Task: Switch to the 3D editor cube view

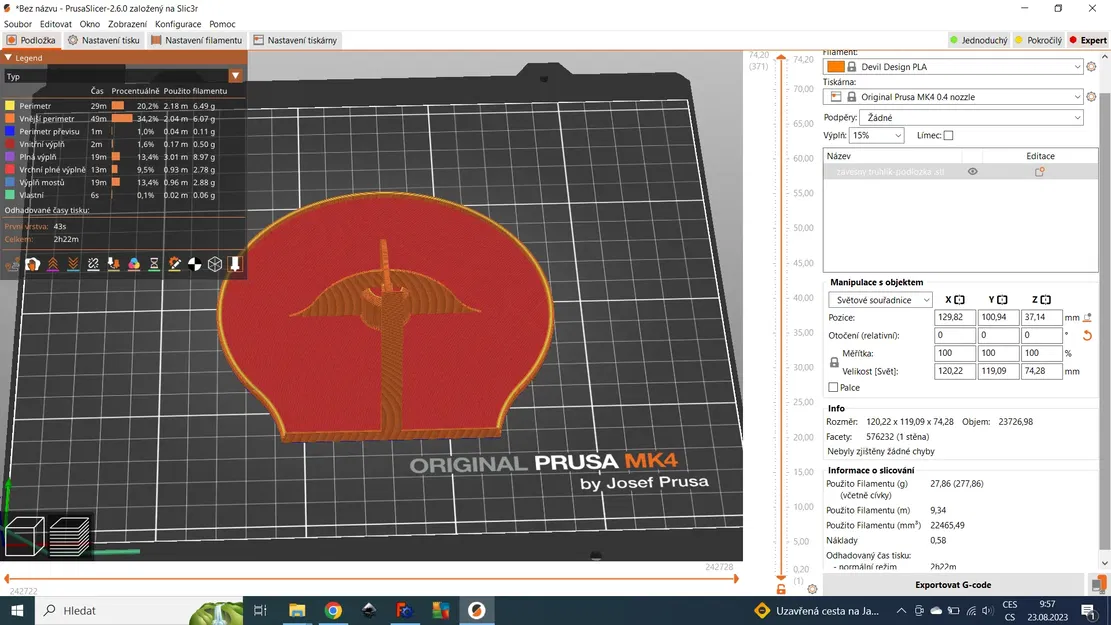Action: point(25,536)
